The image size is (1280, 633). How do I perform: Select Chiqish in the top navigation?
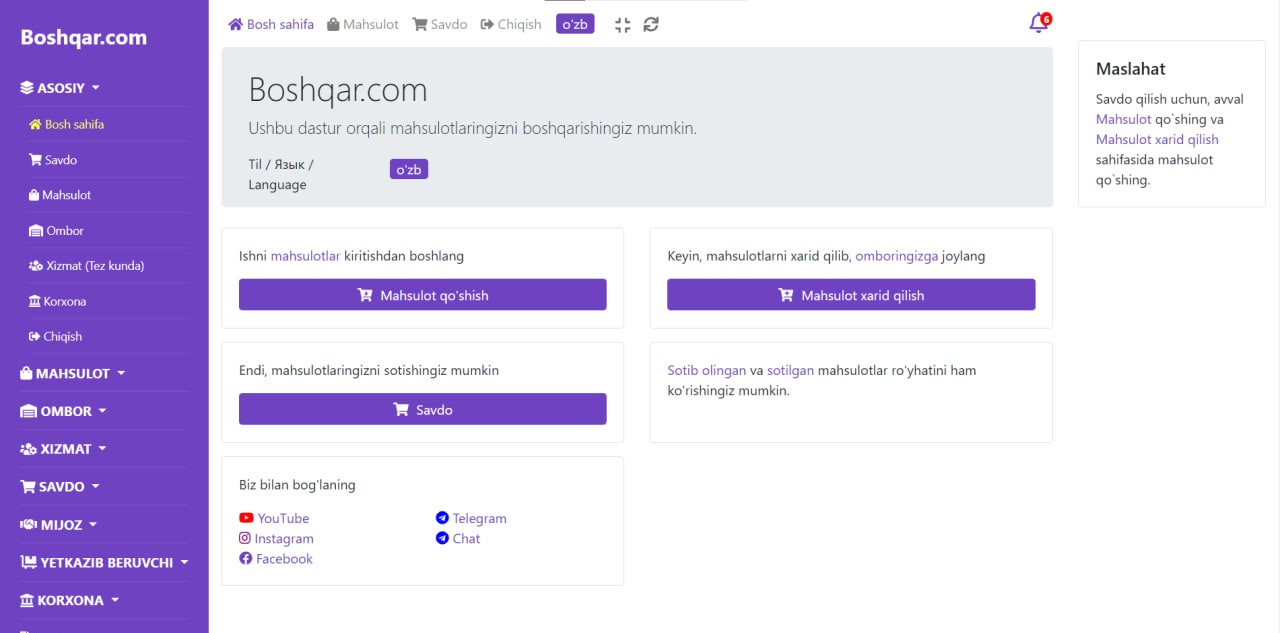point(511,24)
